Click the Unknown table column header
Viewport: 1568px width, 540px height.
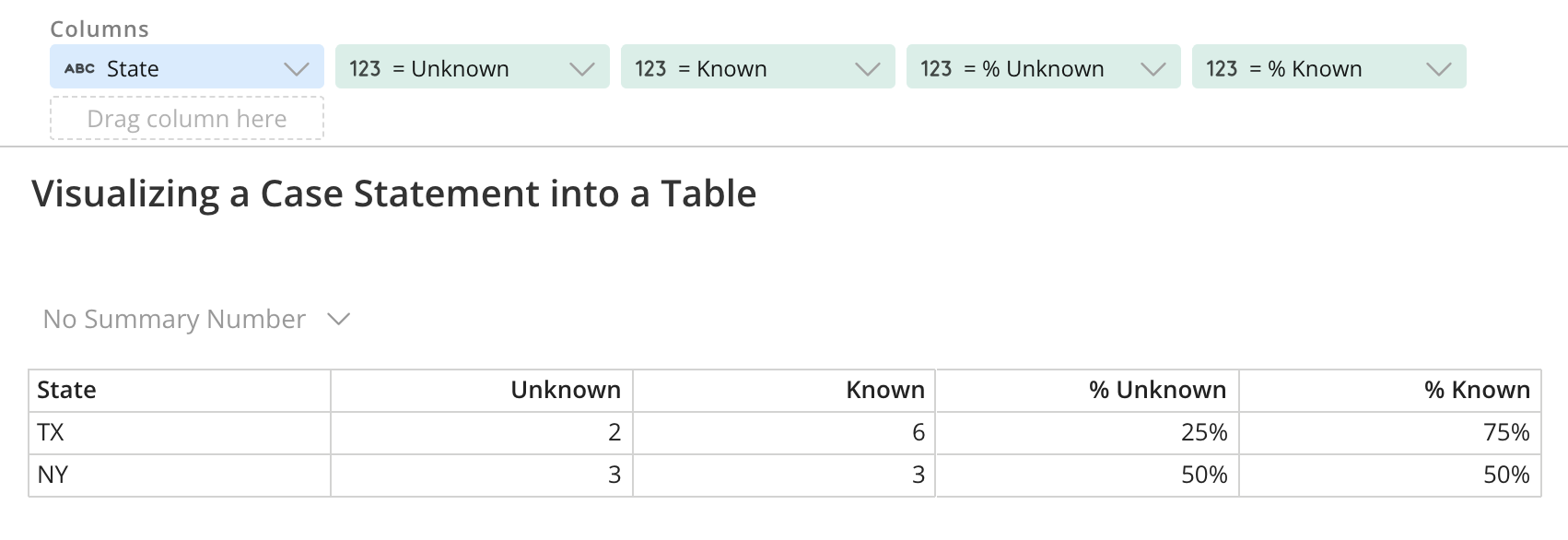(x=565, y=390)
